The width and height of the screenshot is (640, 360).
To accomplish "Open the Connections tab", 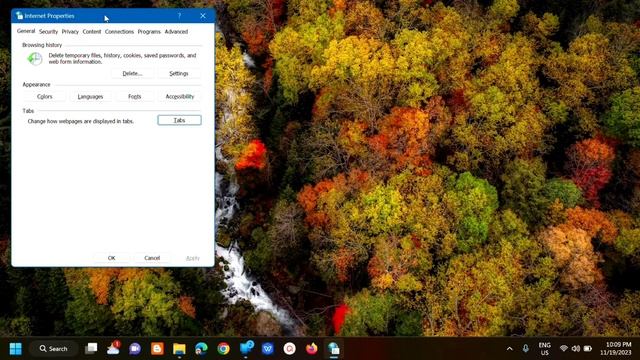I will click(119, 31).
